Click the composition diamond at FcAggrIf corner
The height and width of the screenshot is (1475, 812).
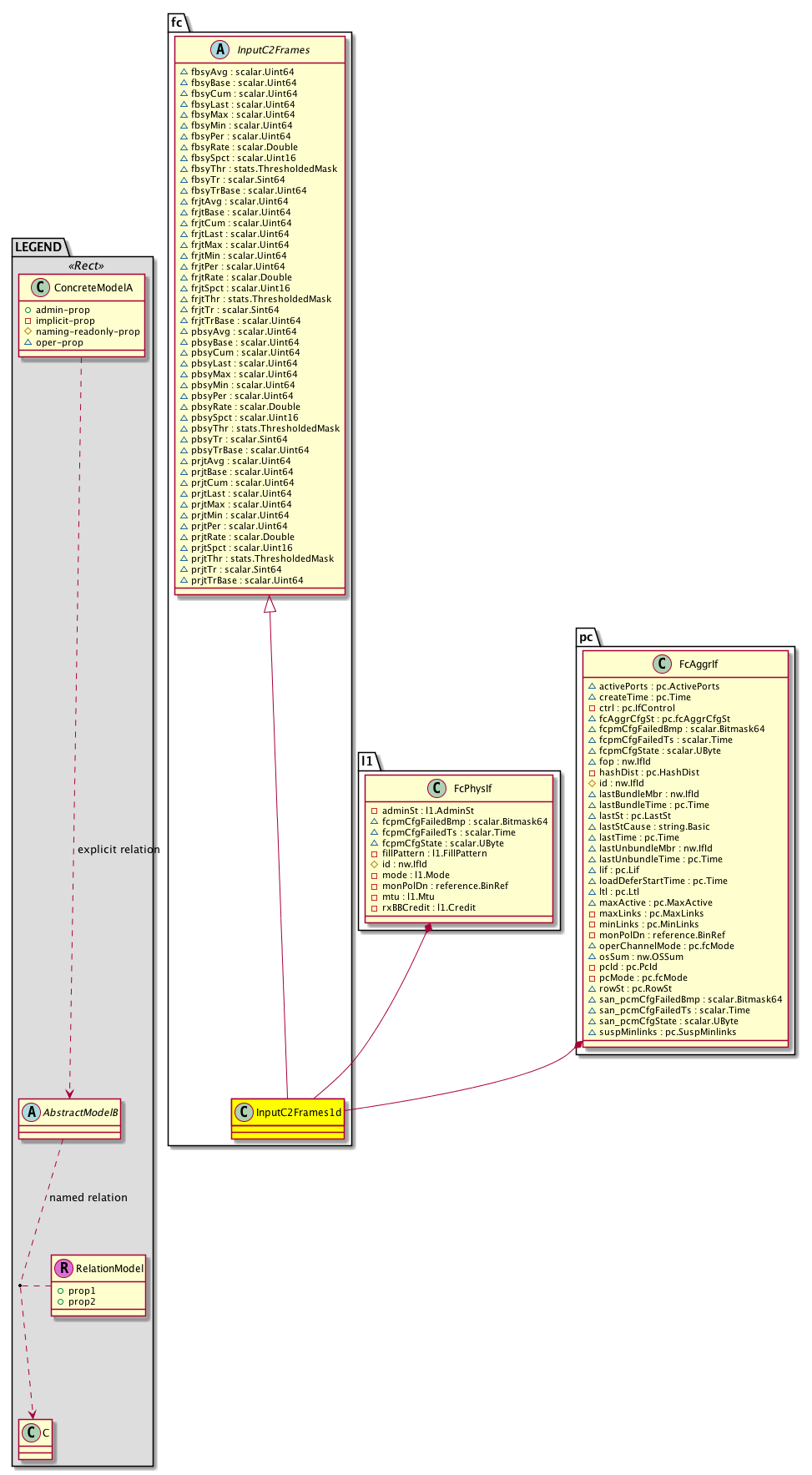578,1045
